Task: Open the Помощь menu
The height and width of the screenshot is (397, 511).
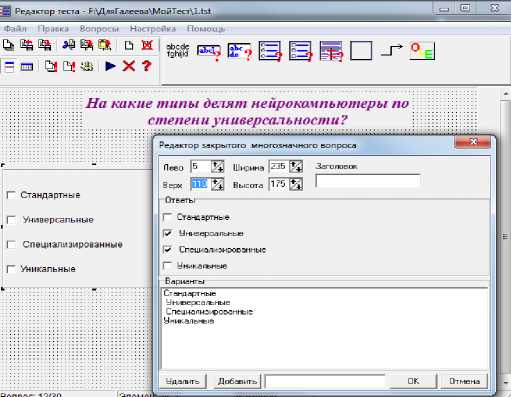Action: (x=206, y=29)
